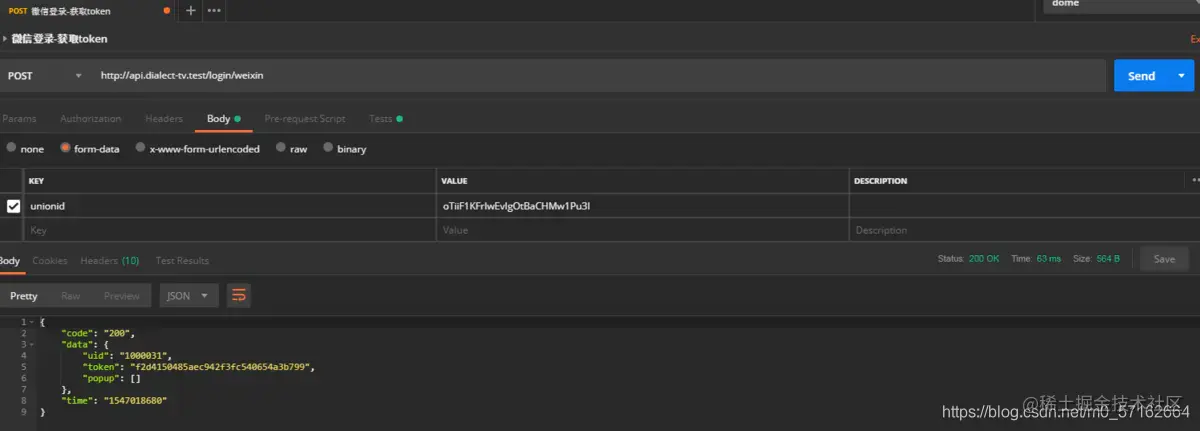Image resolution: width=1200 pixels, height=431 pixels.
Task: Collapse the root JSON object on line 1
Action: pyautogui.click(x=32, y=322)
